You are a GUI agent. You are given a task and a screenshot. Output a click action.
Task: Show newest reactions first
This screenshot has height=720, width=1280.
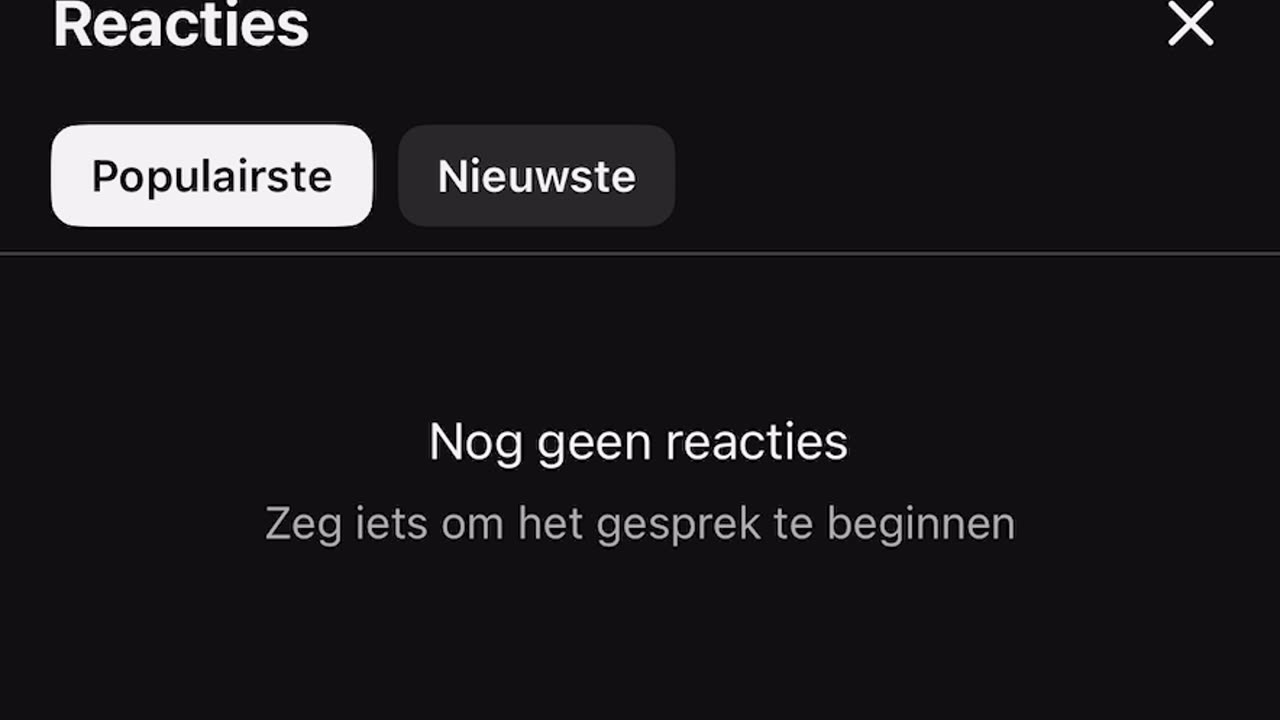click(537, 176)
